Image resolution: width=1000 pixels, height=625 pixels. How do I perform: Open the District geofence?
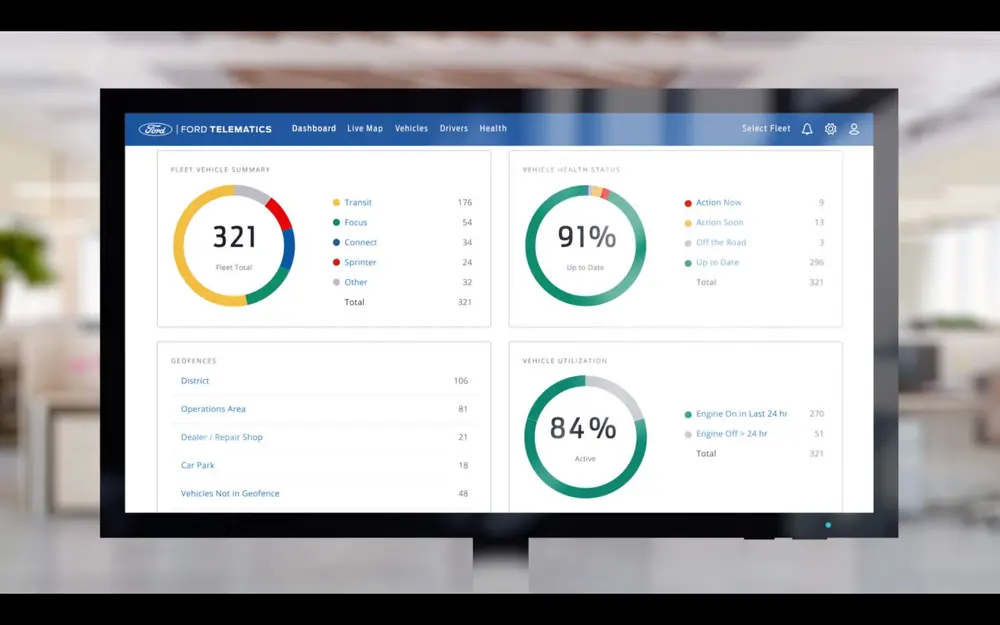[194, 381]
